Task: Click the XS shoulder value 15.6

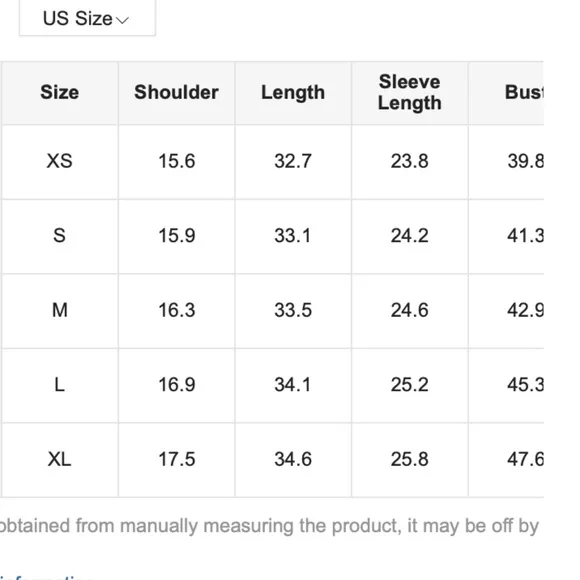Action: [176, 161]
